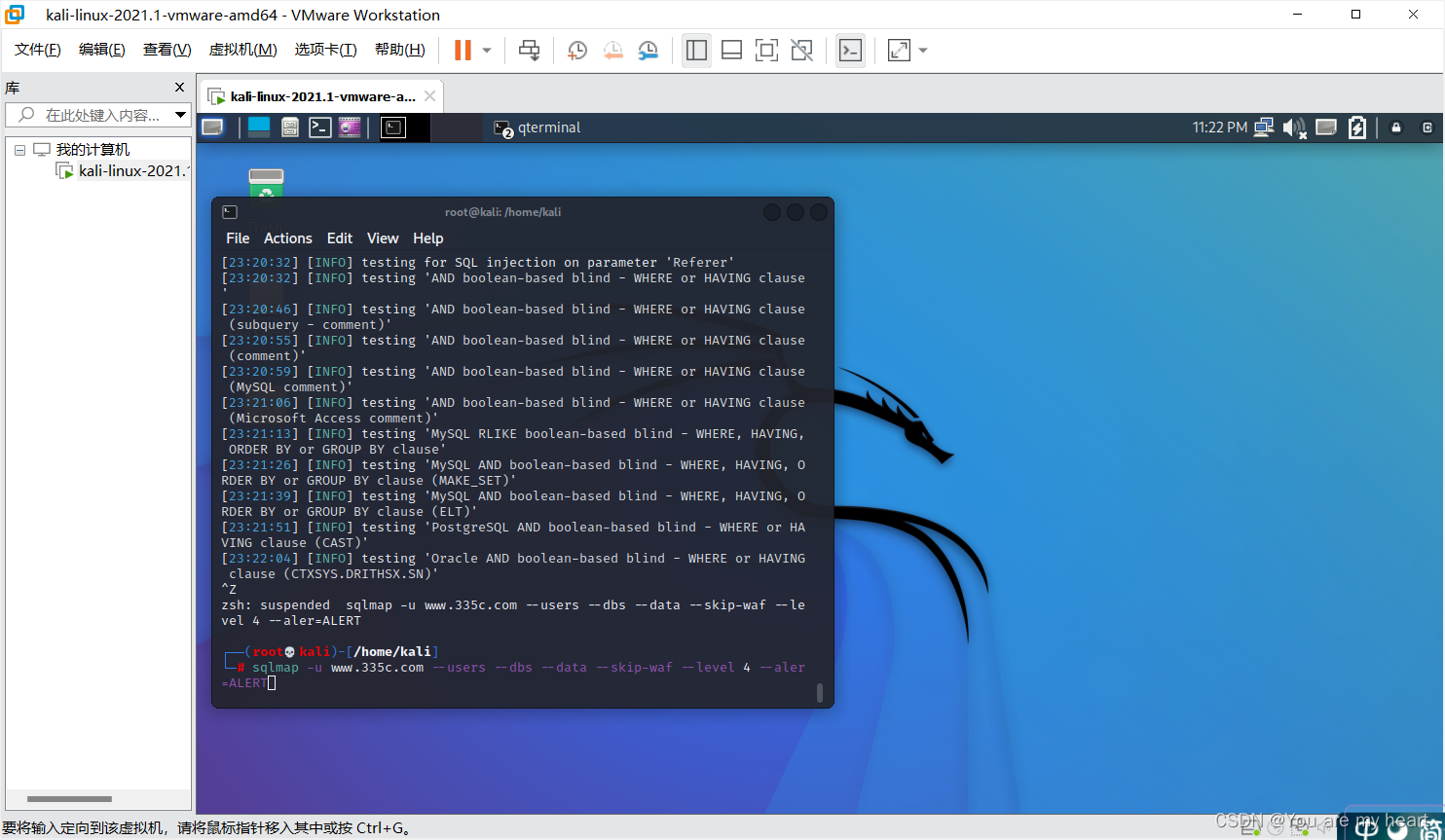1445x840 pixels.
Task: Open the power options dropdown beside pause
Action: coord(487,50)
